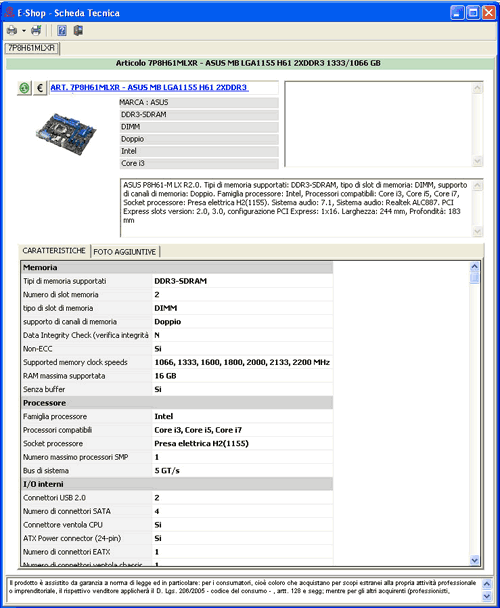Click the green refresh icon button
The width and height of the screenshot is (500, 608).
pyautogui.click(x=24, y=88)
